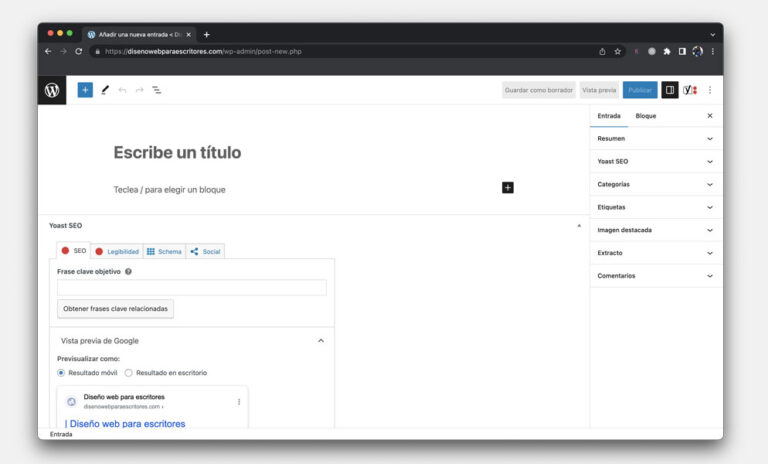Screen dimensions: 768x464
Task: Expand the Yoast SEO sidebar panel
Action: click(x=656, y=162)
